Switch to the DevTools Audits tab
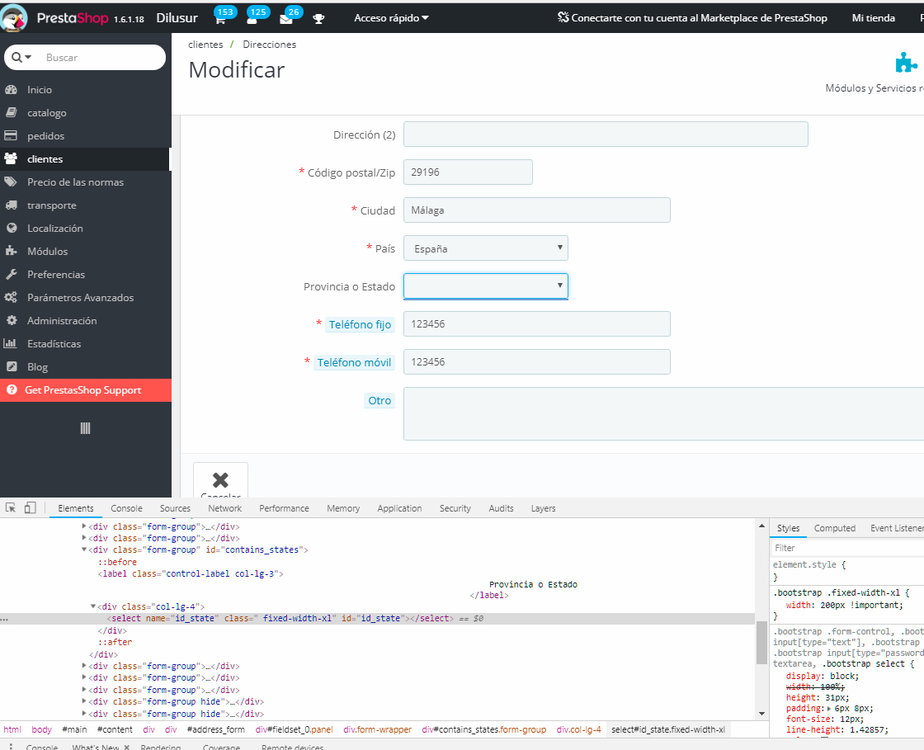Screen dimensions: 924x750 (x=501, y=508)
